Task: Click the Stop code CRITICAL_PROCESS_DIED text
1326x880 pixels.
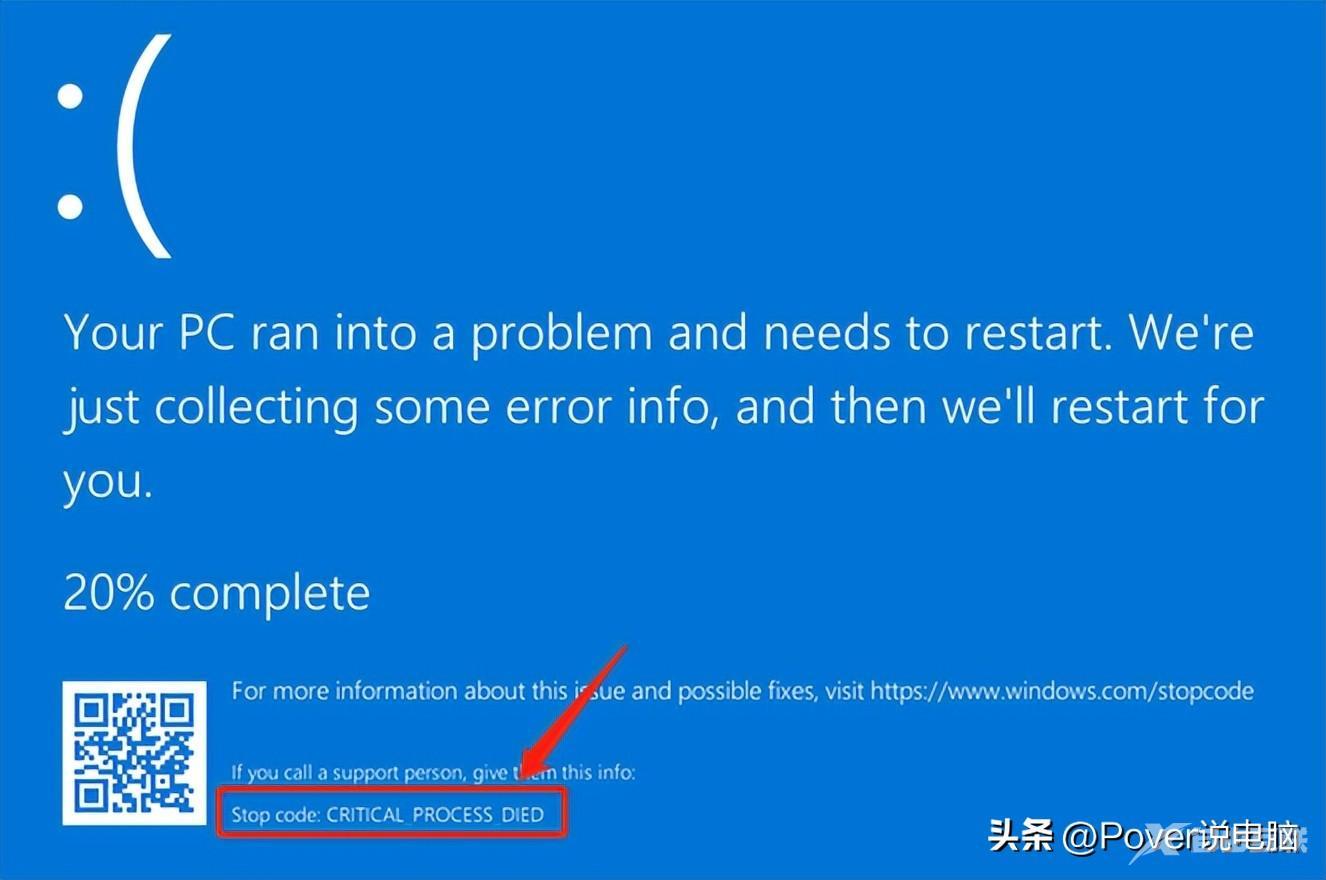Action: (388, 814)
